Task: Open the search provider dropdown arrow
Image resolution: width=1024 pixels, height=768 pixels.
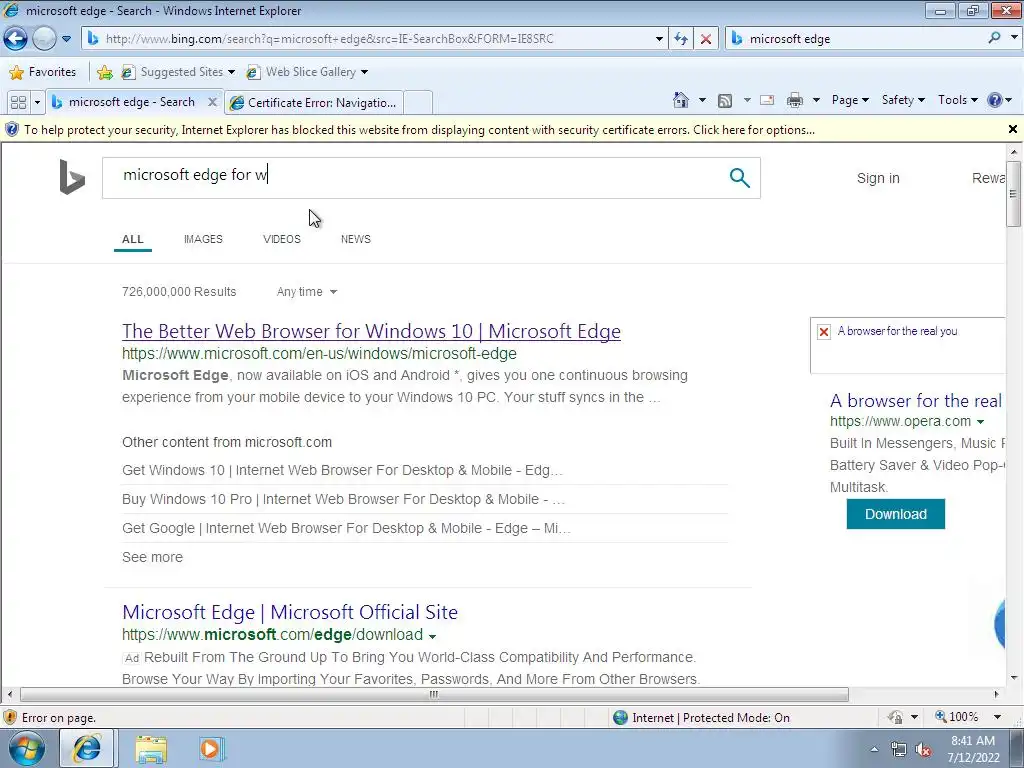Action: pos(1014,38)
